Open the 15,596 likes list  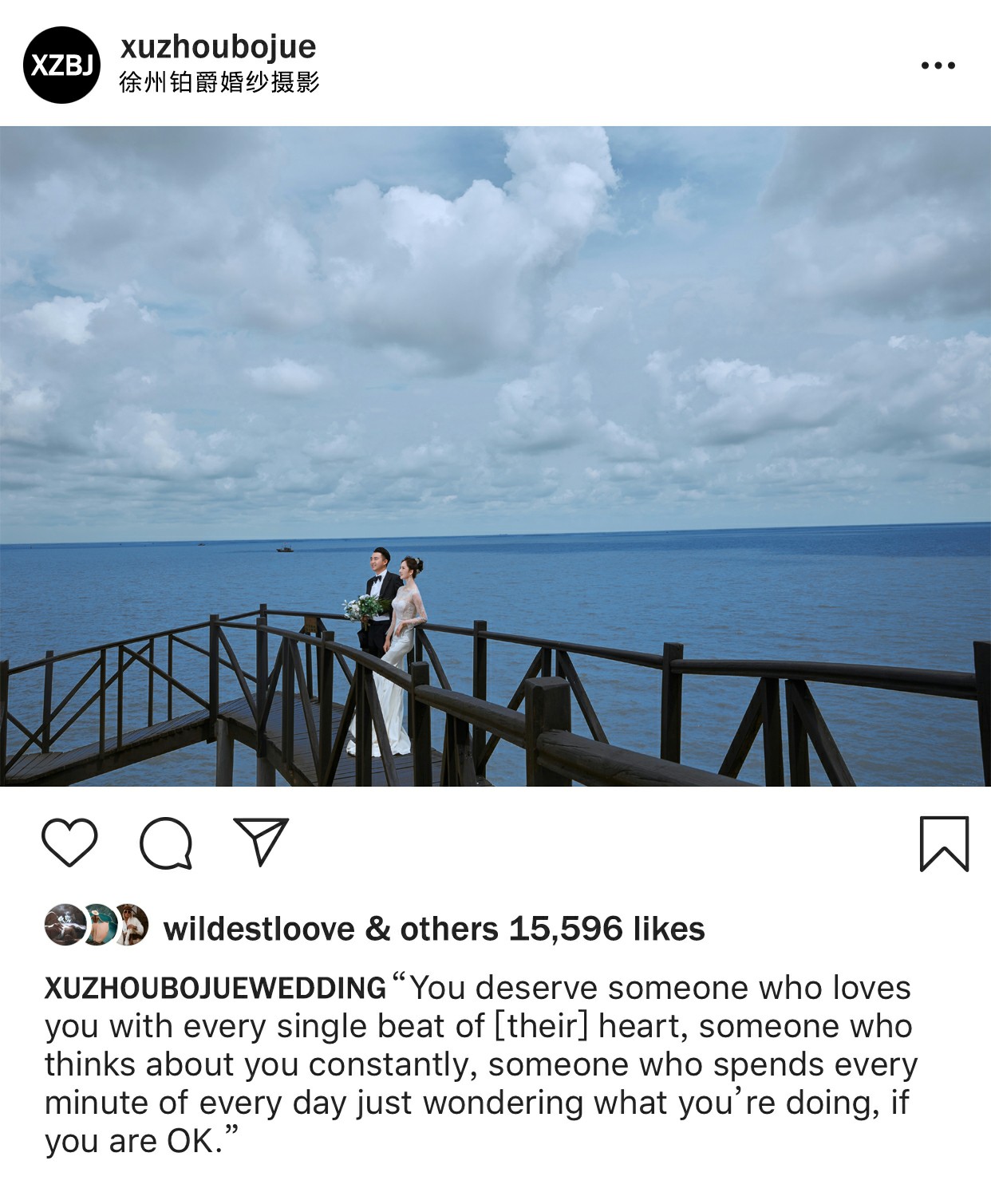coord(607,929)
